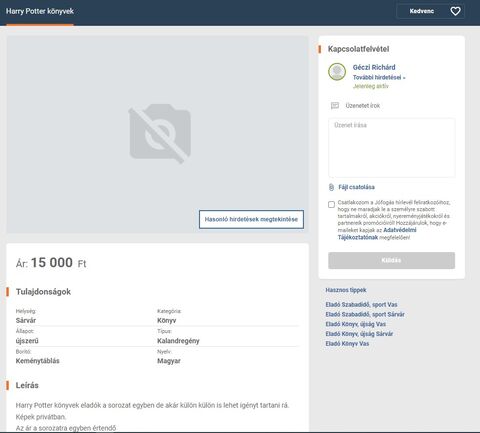Image resolution: width=480 pixels, height=433 pixels.
Task: Click the Kedvenc button label
Action: [x=422, y=11]
